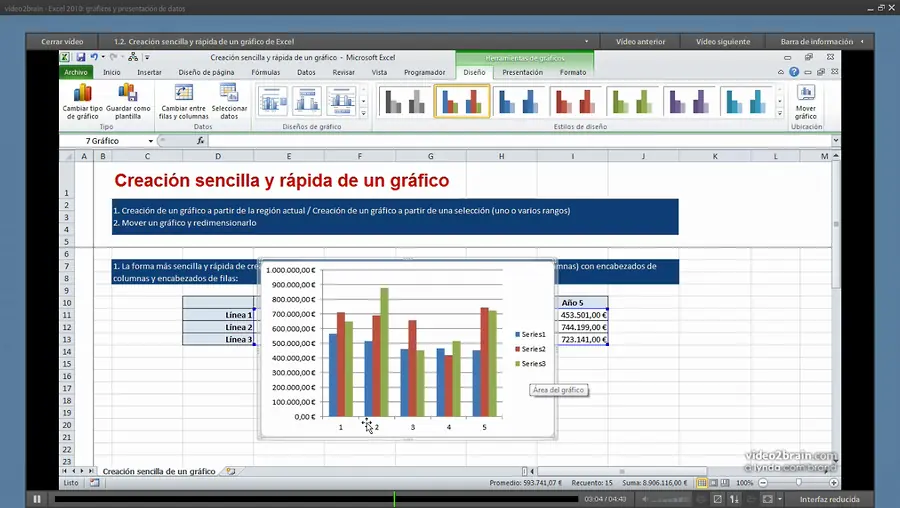The height and width of the screenshot is (508, 900).
Task: Go to last sheet navigation arrow
Action: tap(91, 471)
